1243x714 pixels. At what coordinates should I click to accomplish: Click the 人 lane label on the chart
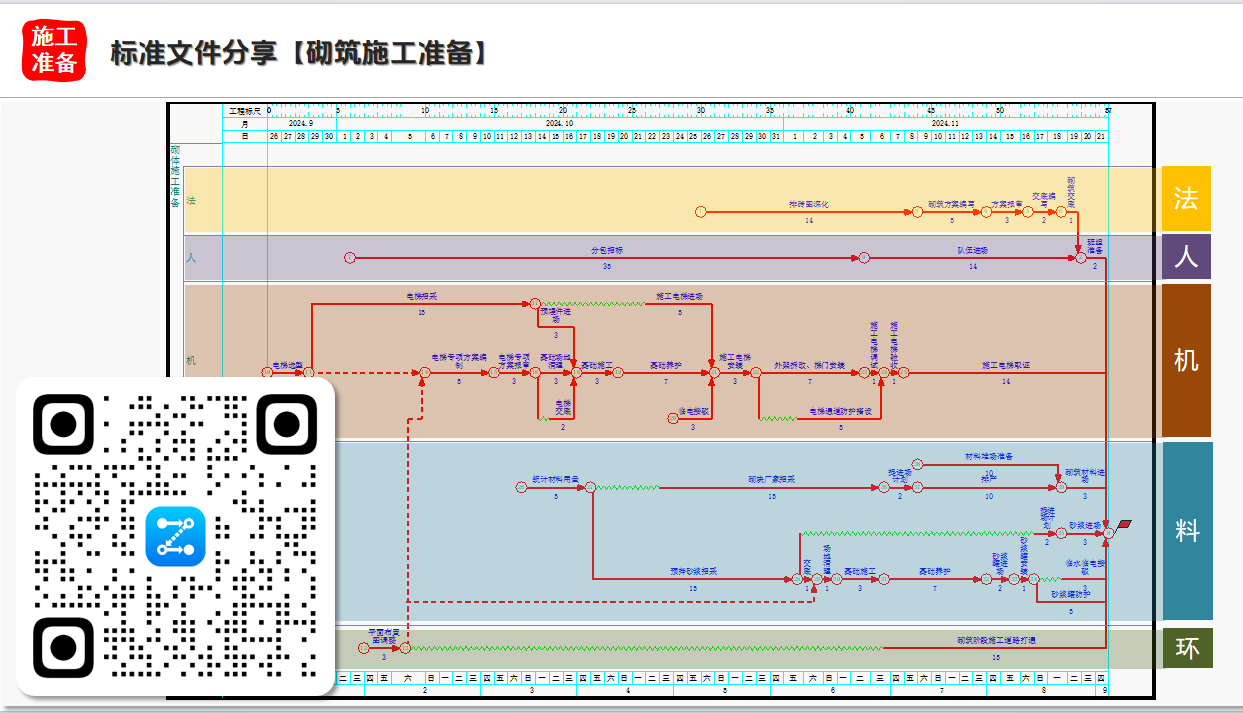191,258
